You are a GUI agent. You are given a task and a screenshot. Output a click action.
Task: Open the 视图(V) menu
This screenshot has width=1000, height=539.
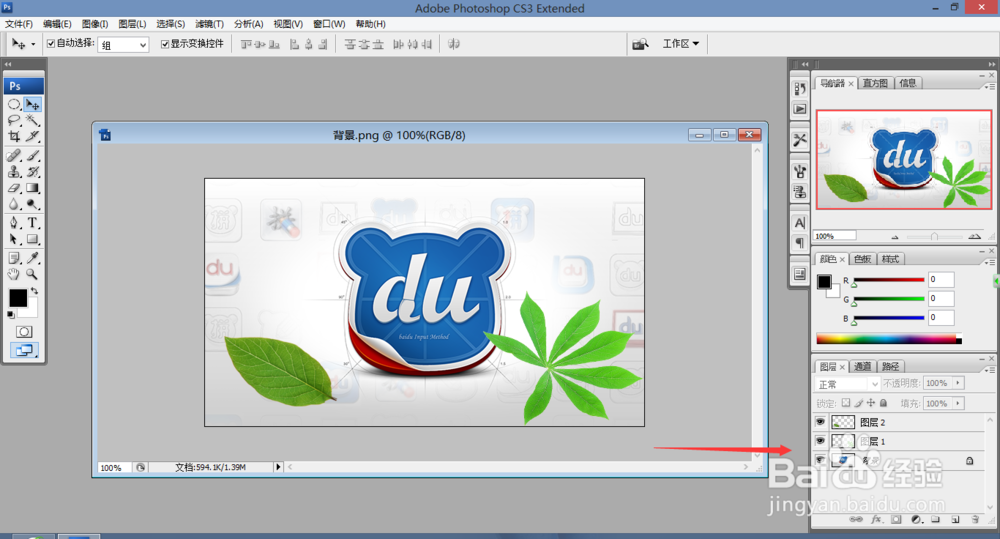pos(288,24)
